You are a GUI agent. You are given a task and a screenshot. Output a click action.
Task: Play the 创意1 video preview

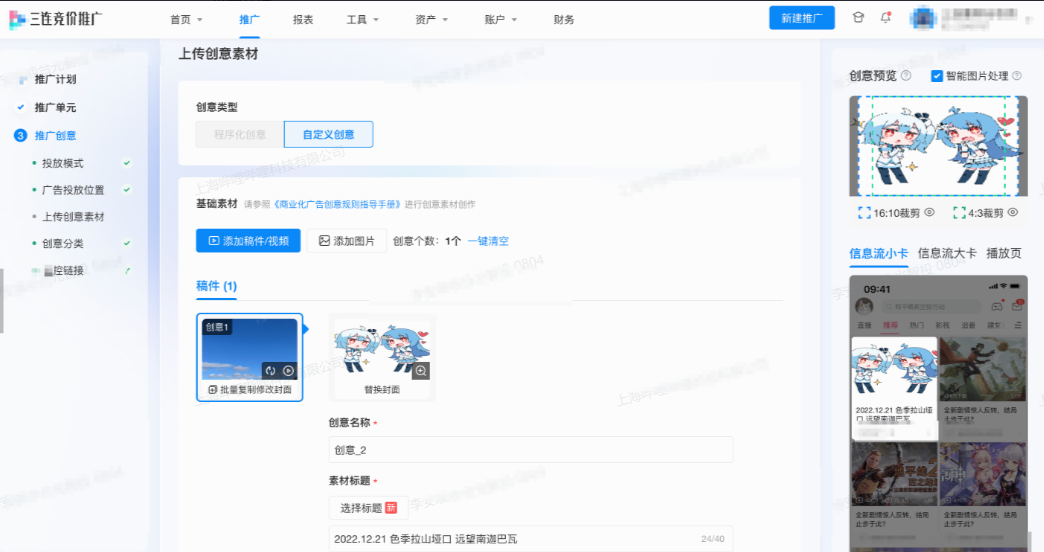pyautogui.click(x=288, y=371)
